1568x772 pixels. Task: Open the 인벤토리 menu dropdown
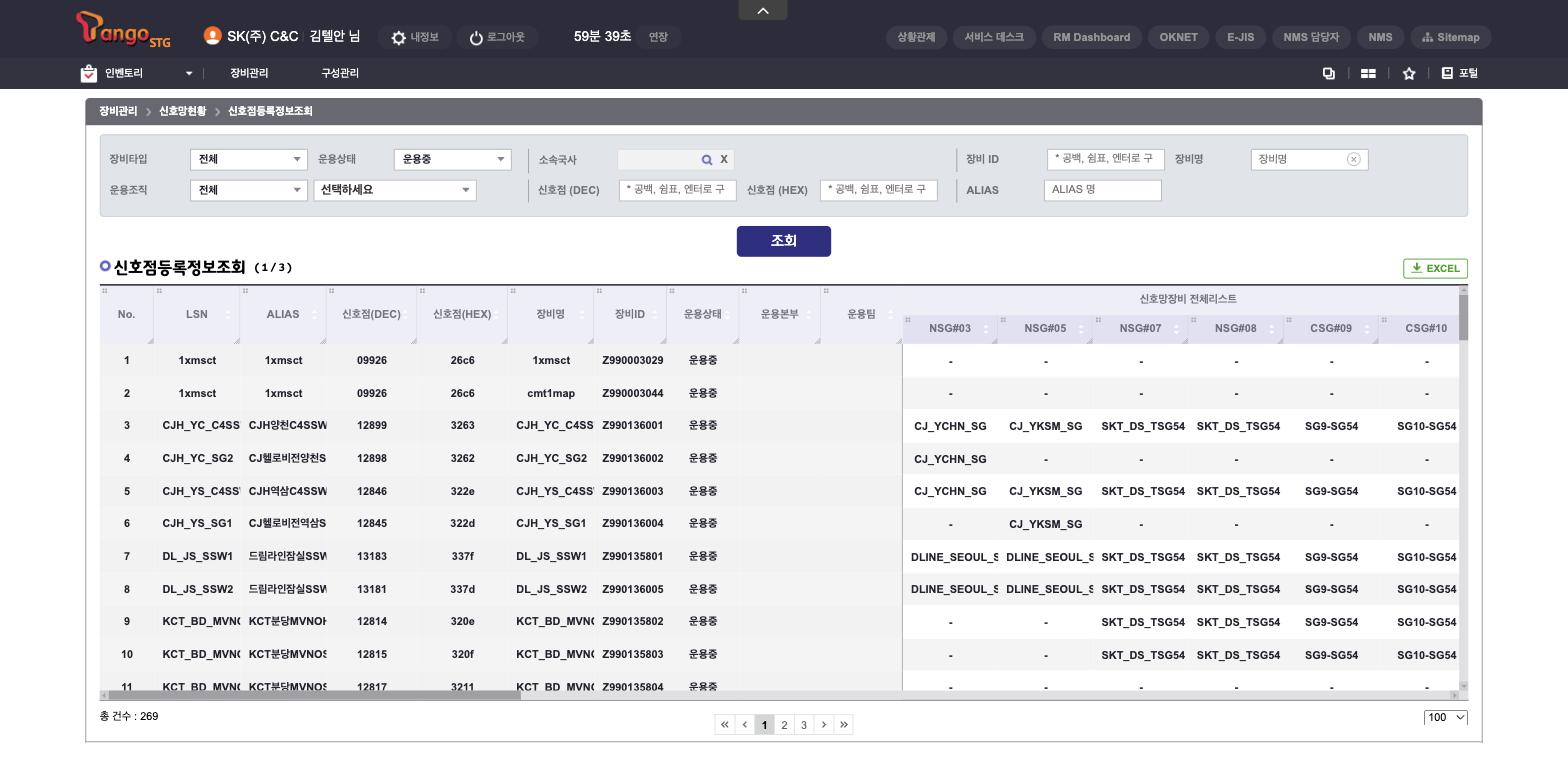tap(138, 73)
